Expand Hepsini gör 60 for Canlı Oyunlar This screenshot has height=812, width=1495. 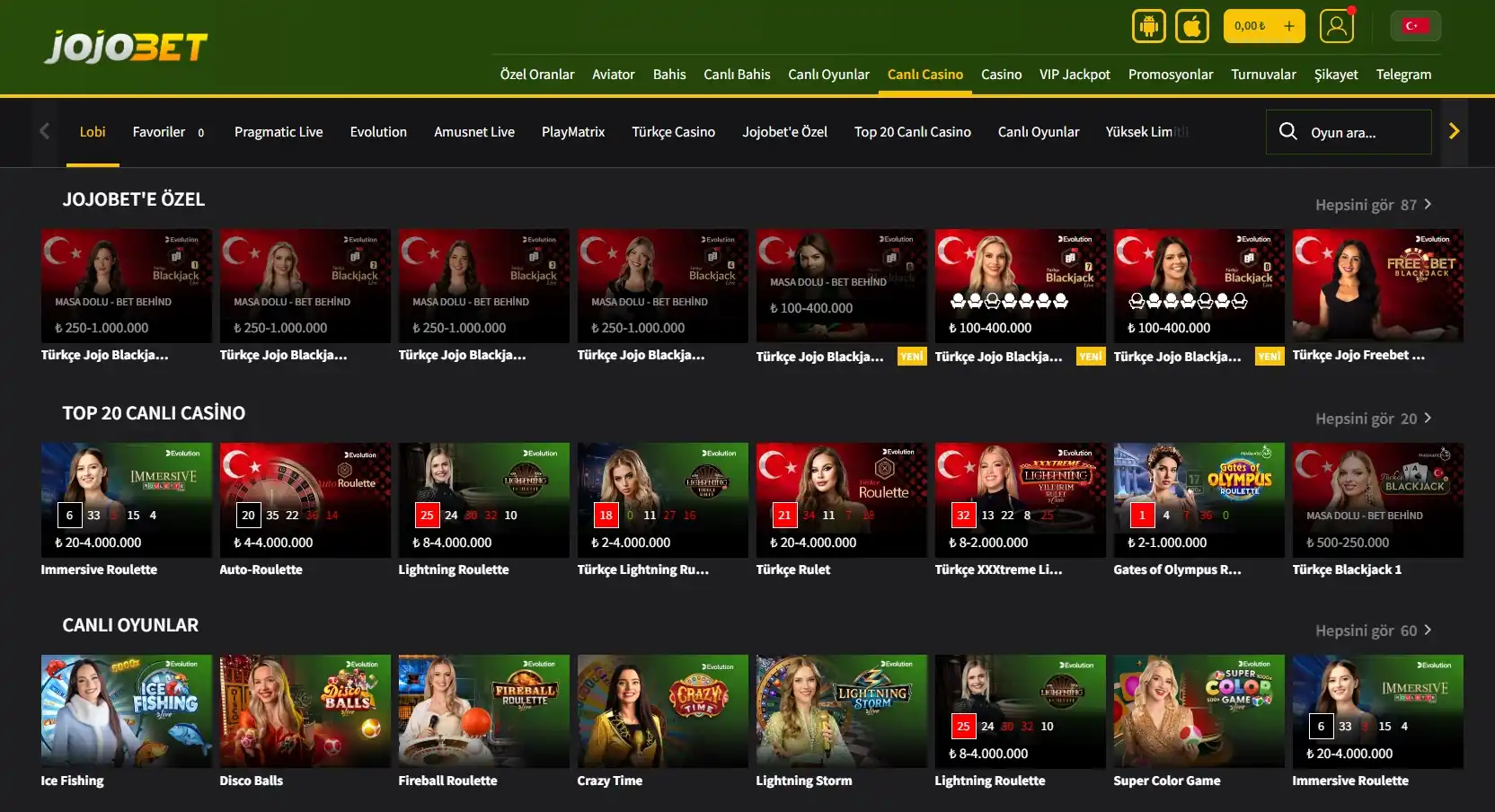tap(1374, 631)
